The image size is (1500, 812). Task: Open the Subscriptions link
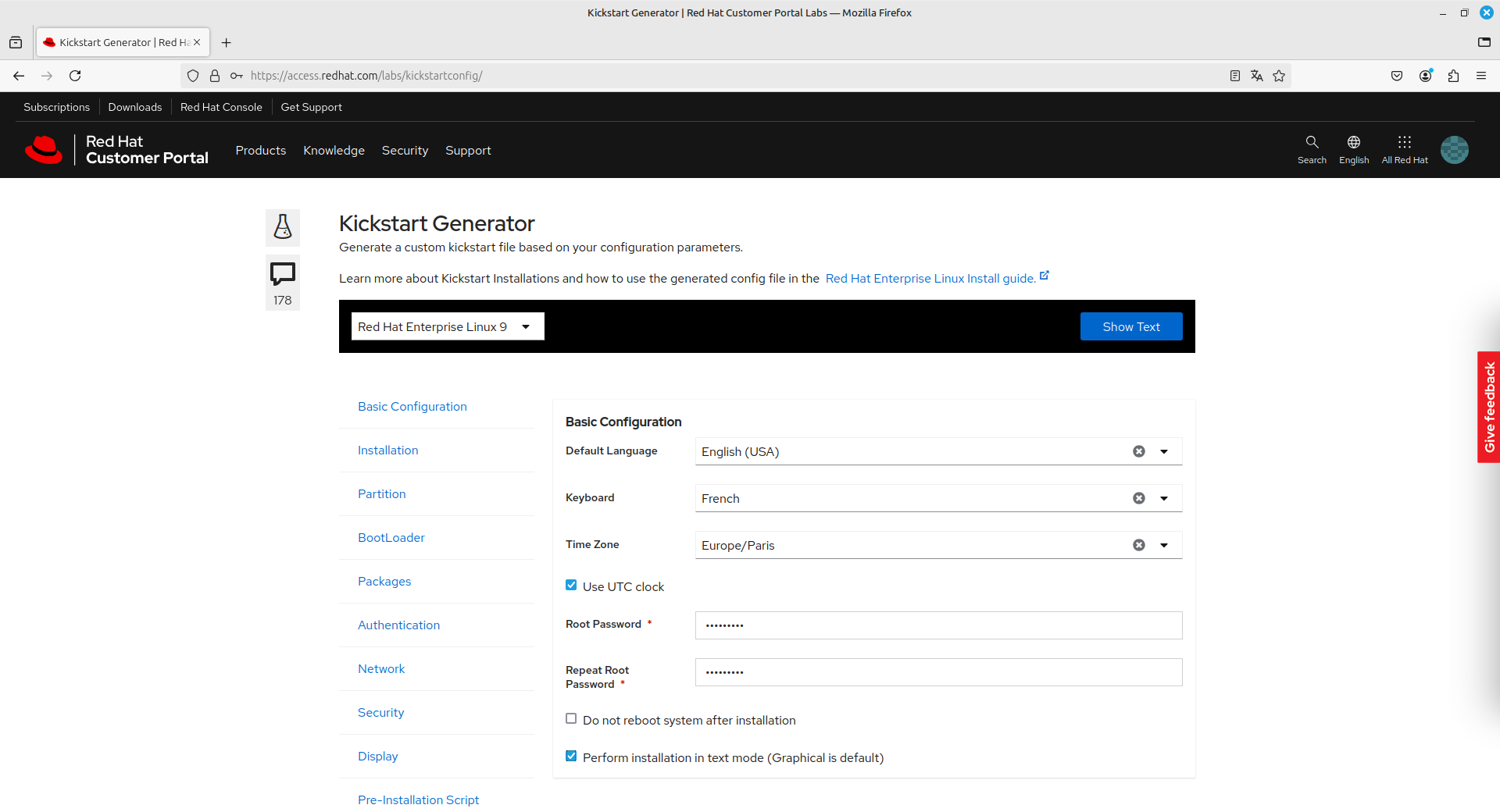point(56,107)
